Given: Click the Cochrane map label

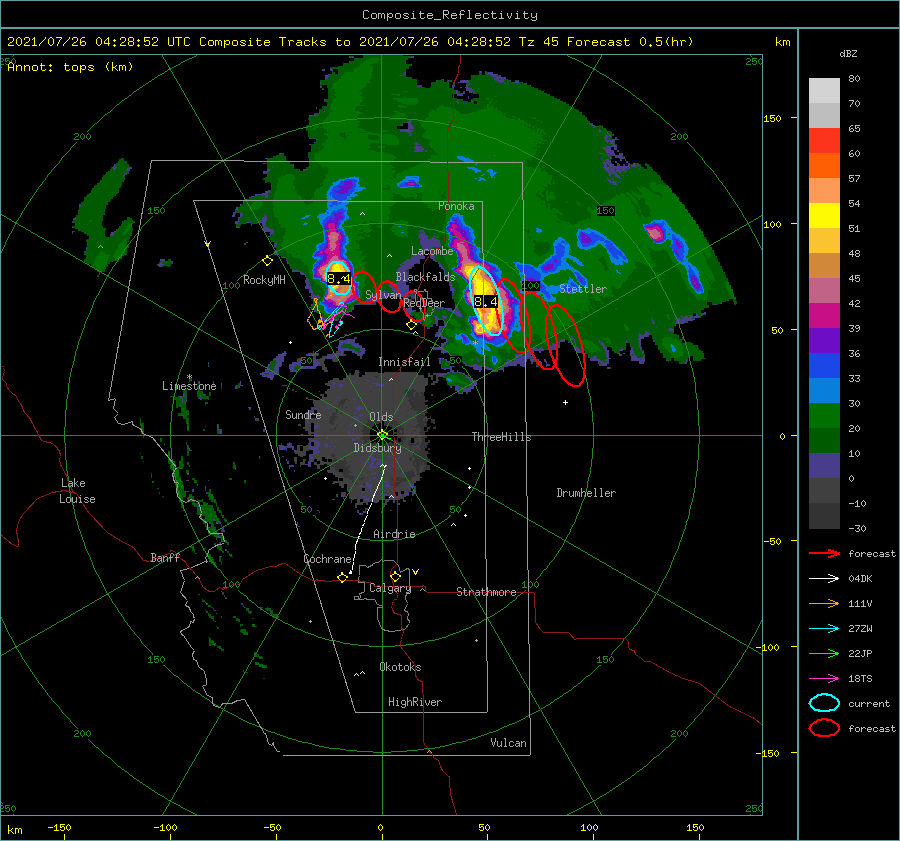Looking at the screenshot, I should pyautogui.click(x=327, y=559).
